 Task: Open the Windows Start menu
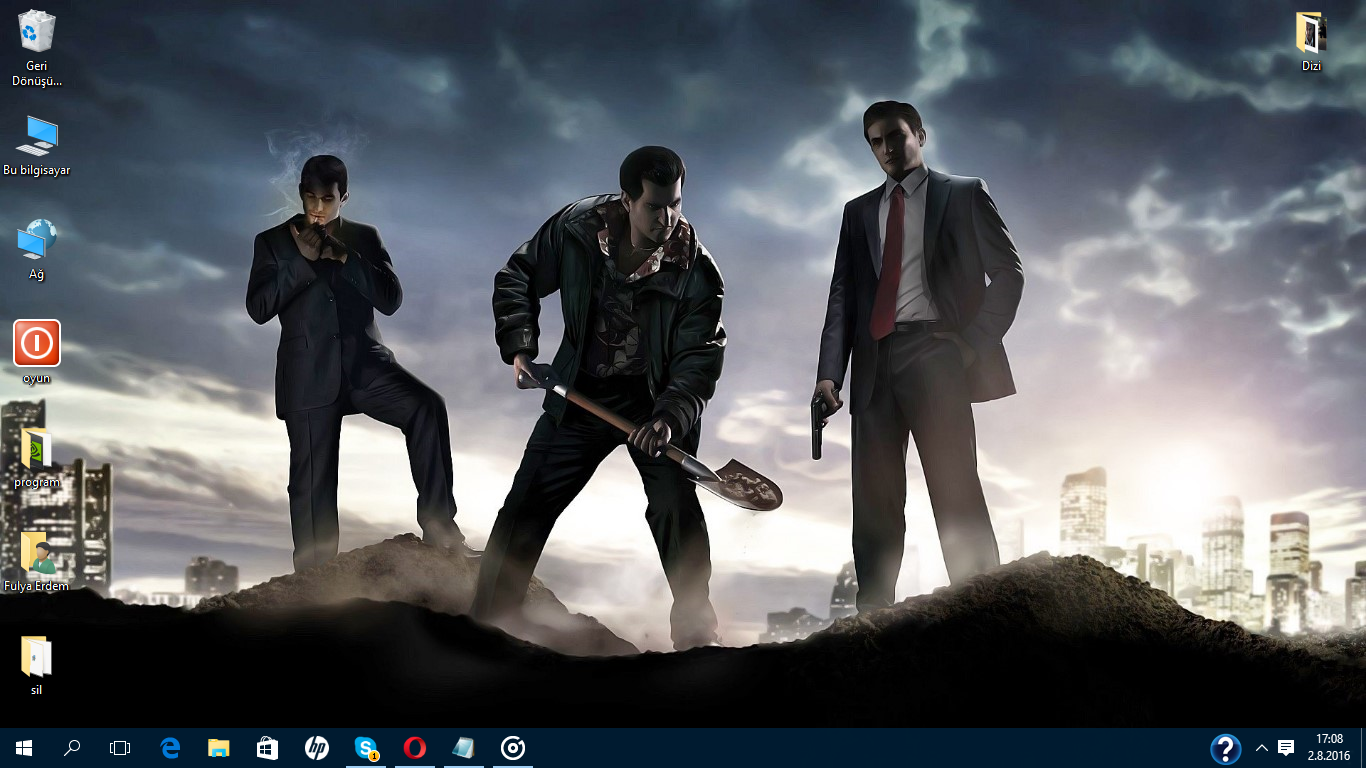point(24,748)
